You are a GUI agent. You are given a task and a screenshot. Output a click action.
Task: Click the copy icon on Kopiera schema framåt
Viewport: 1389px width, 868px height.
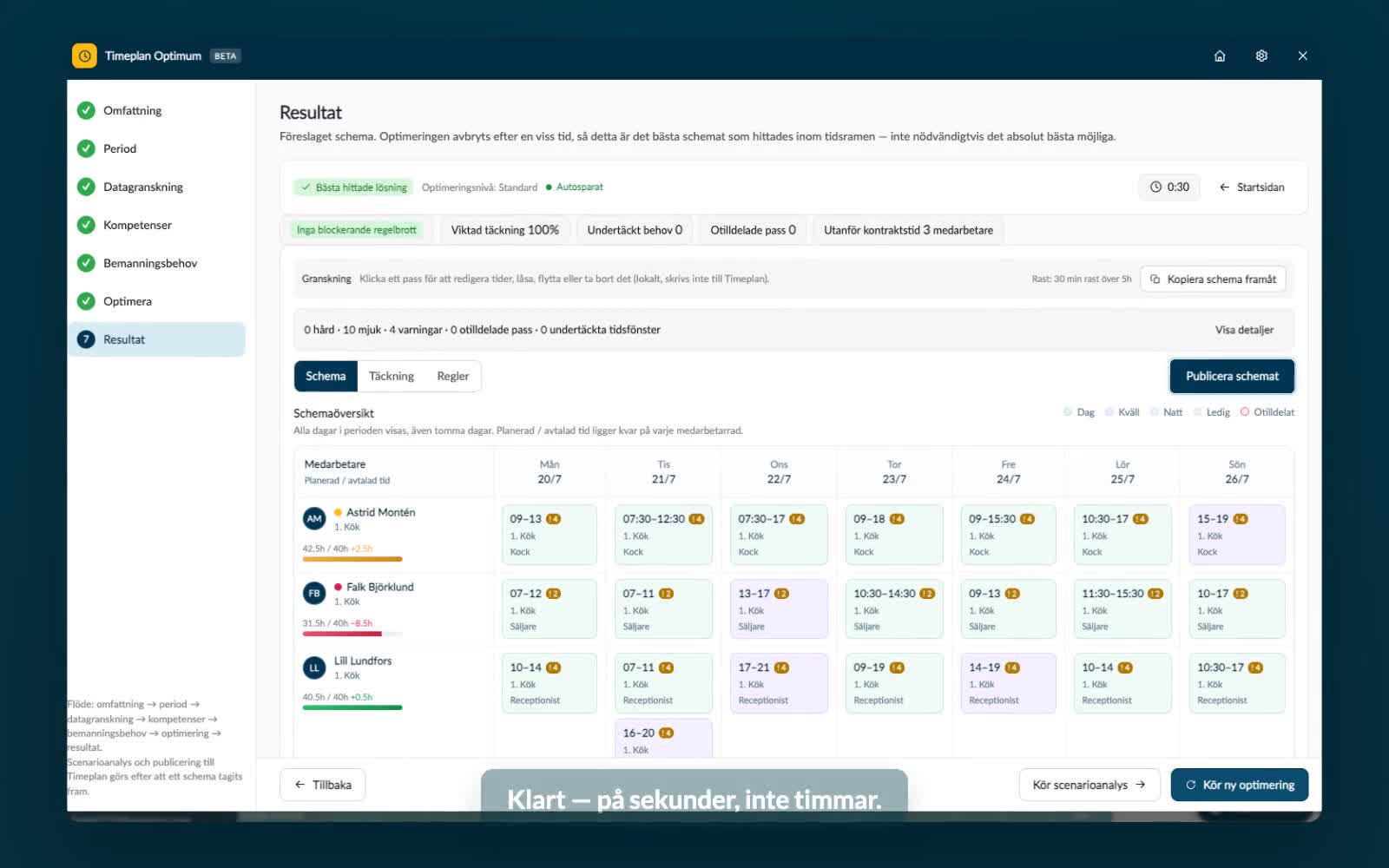pyautogui.click(x=1155, y=279)
